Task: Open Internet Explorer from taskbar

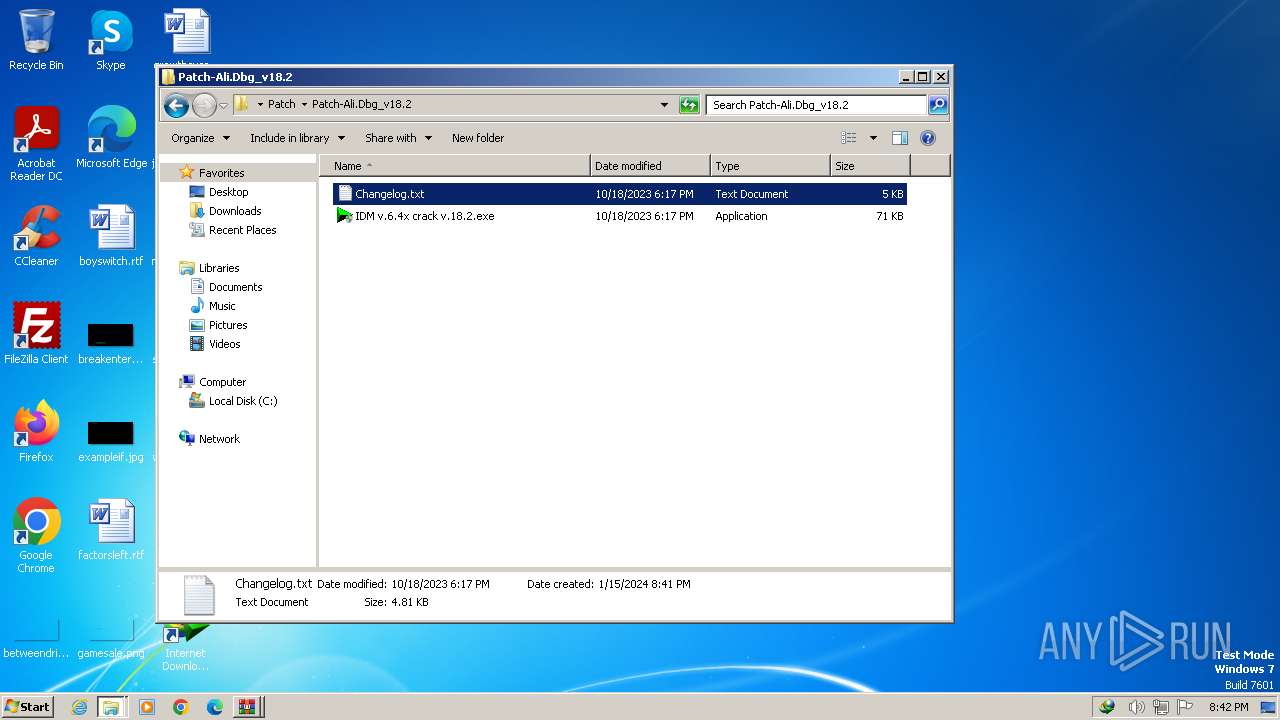Action: tap(79, 707)
